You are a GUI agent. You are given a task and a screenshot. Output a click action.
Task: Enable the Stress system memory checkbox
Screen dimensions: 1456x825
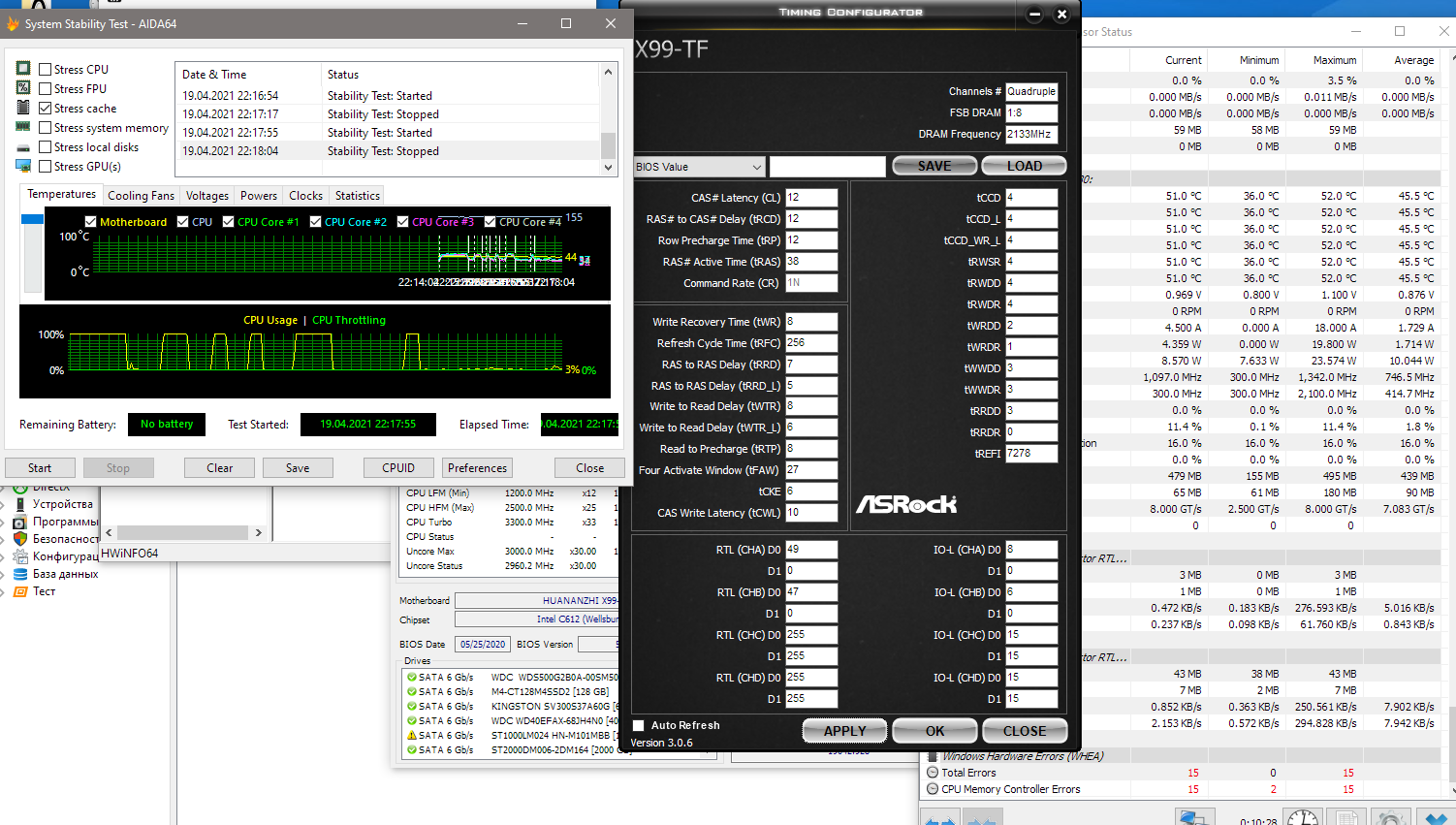[x=45, y=127]
